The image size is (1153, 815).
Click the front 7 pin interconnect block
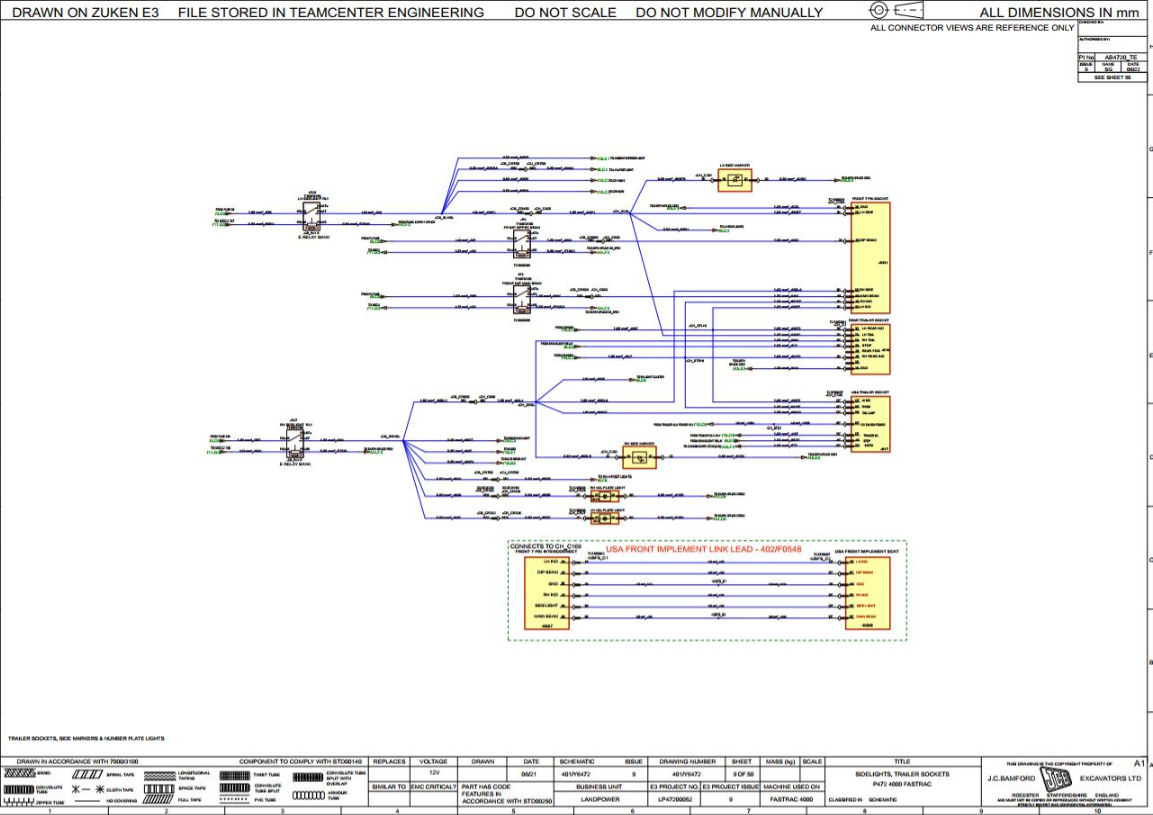click(x=546, y=593)
